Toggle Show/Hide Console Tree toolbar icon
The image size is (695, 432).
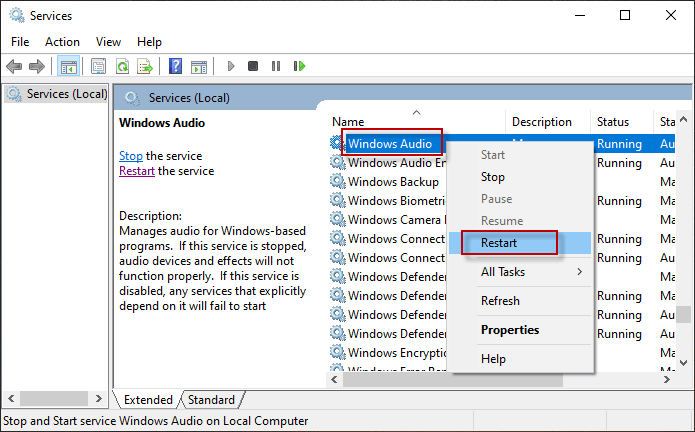pyautogui.click(x=69, y=66)
